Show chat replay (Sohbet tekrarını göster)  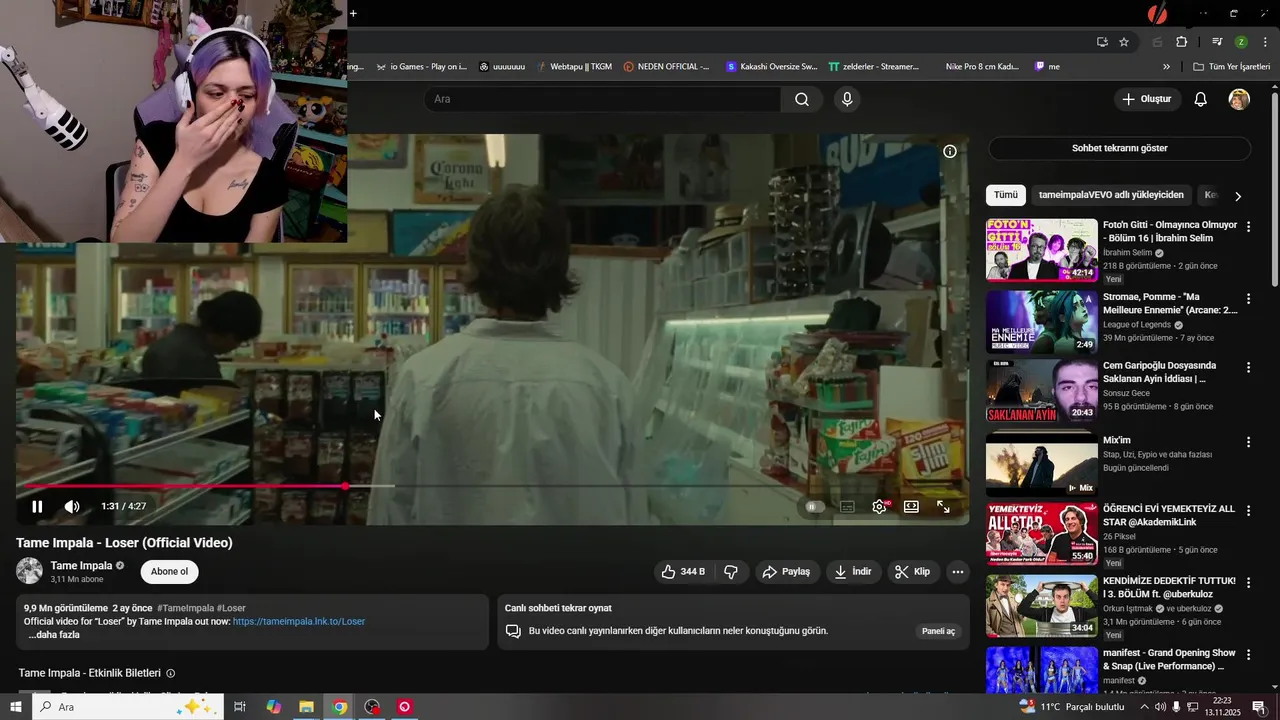[x=1120, y=148]
